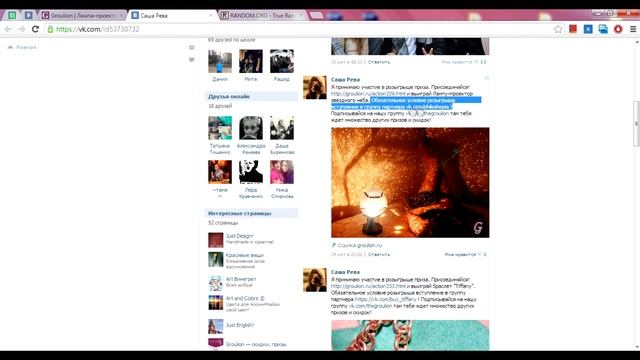640x360 pixels.
Task: Like the lamp-projector post
Action: 465,254
